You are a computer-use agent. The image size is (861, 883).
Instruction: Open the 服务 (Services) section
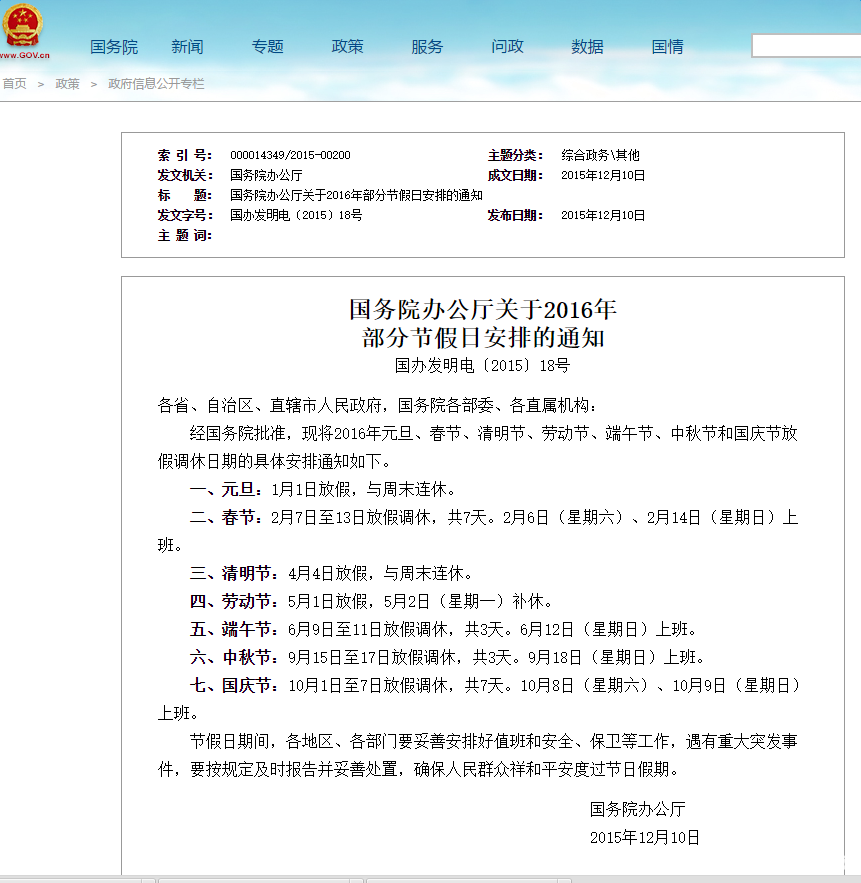tap(427, 45)
